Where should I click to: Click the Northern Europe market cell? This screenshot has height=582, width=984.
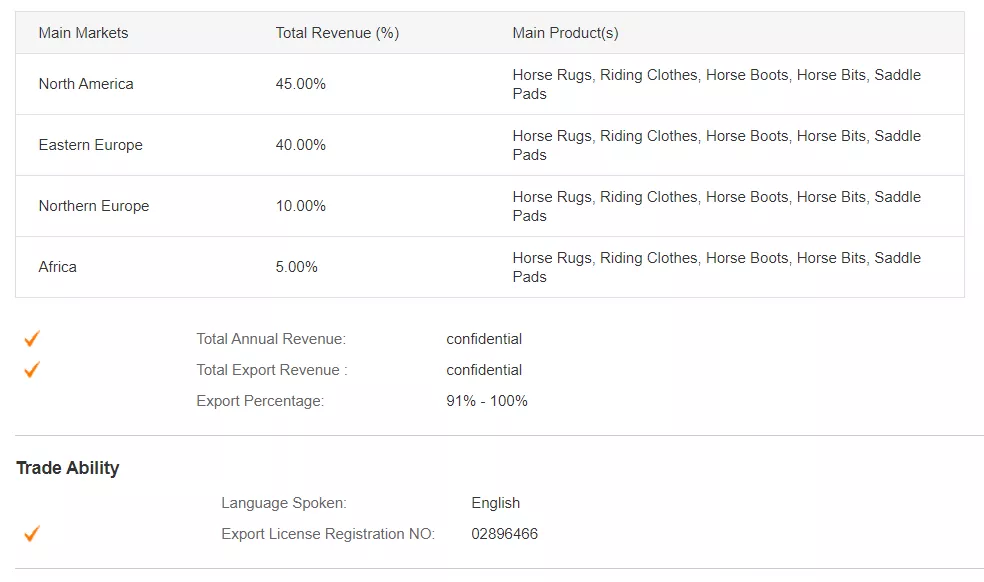tap(94, 206)
